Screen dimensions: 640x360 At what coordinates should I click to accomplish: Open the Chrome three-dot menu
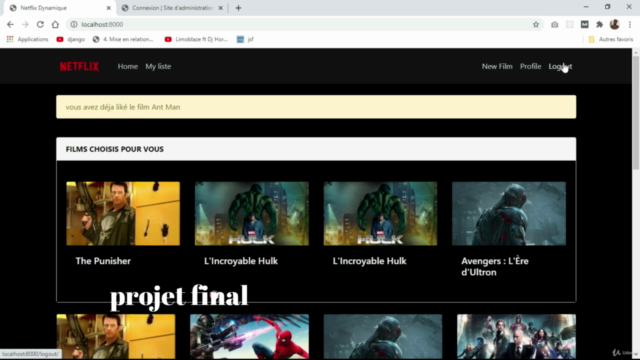[x=630, y=24]
